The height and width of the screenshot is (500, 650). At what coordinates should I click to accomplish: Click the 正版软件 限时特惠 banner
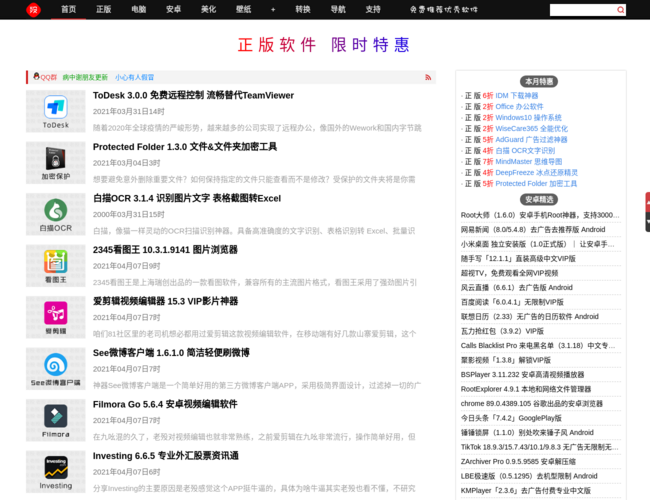(324, 45)
